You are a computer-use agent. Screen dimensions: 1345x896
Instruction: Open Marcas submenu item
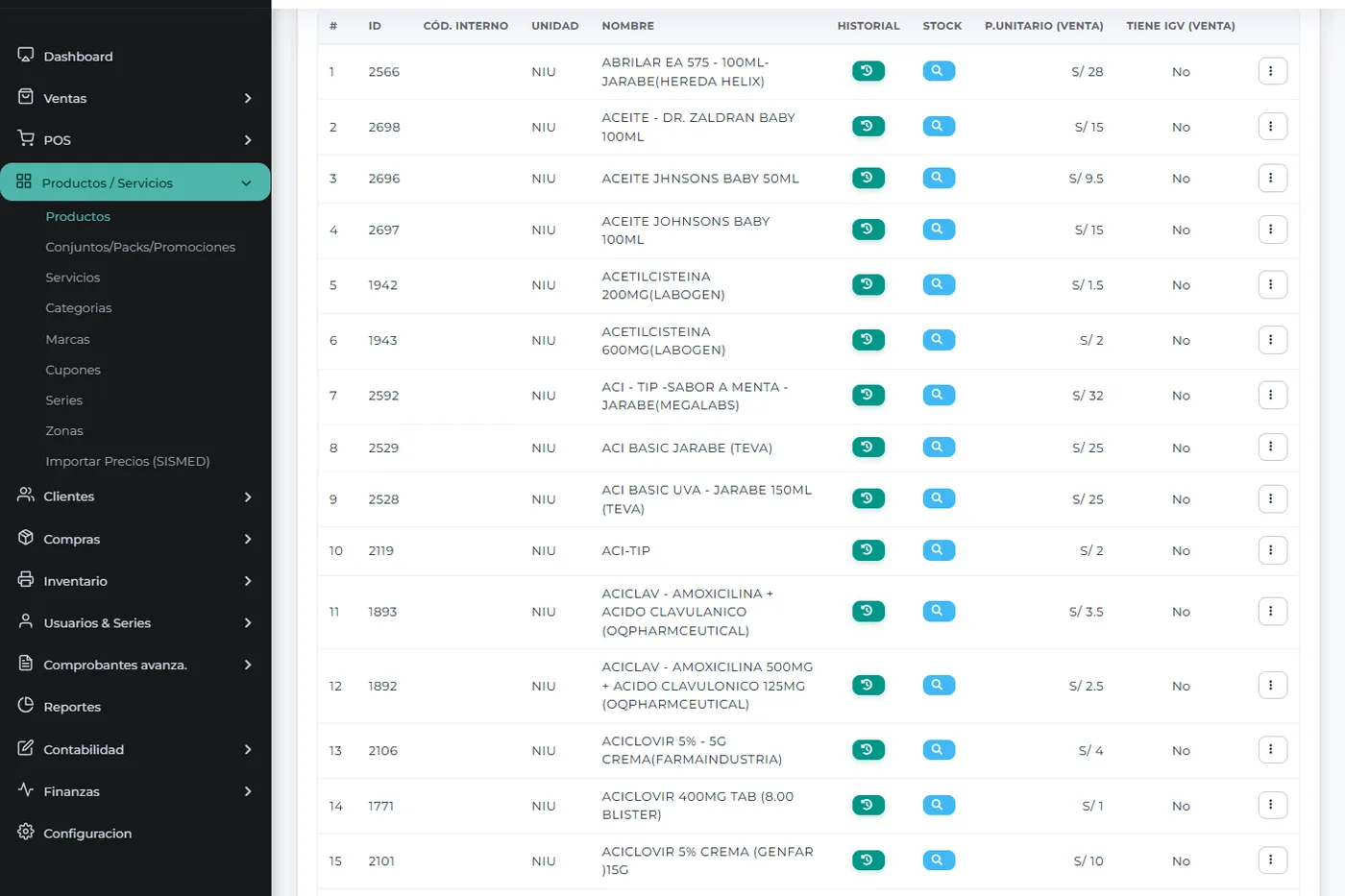pyautogui.click(x=67, y=339)
